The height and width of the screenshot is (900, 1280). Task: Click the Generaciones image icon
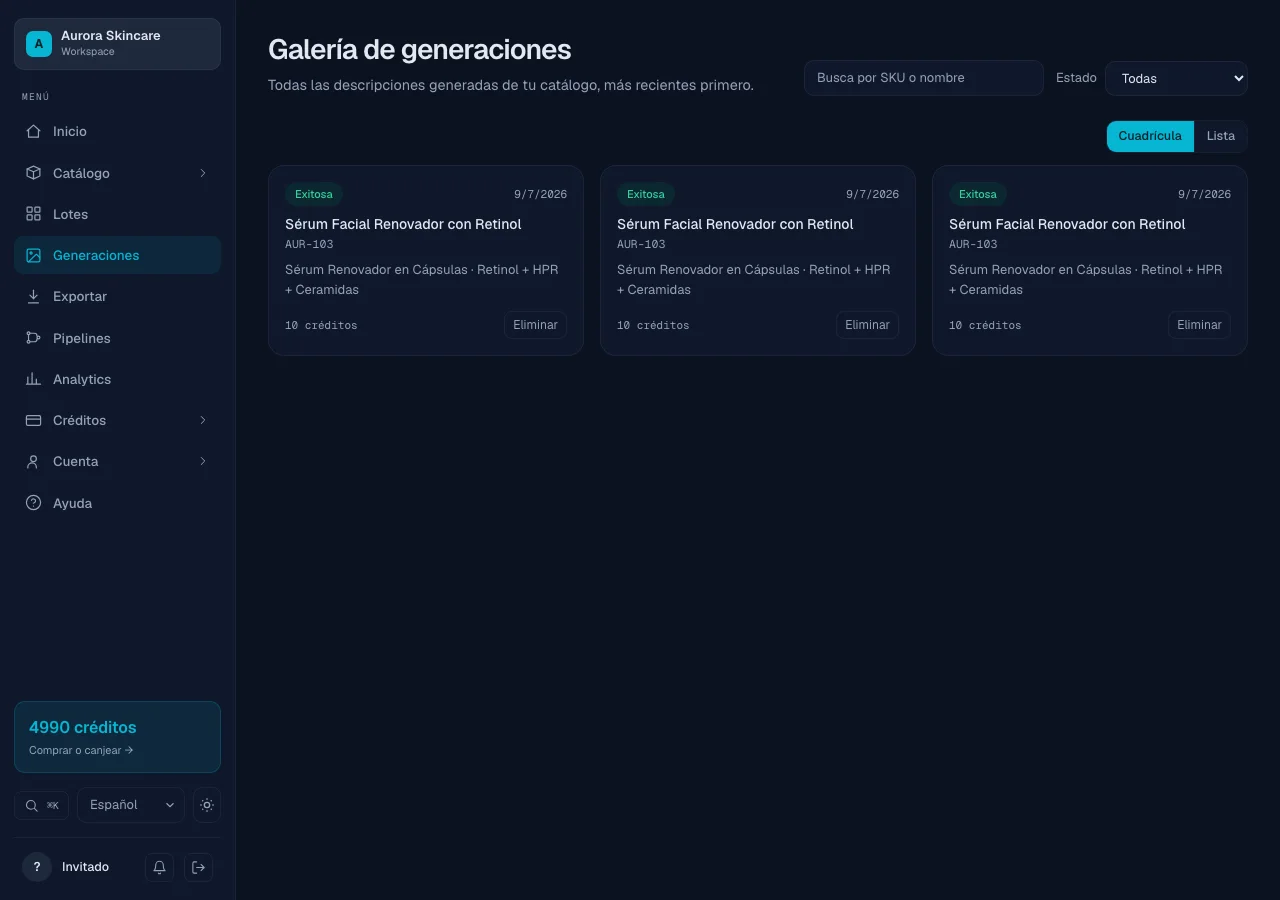pyautogui.click(x=33, y=255)
